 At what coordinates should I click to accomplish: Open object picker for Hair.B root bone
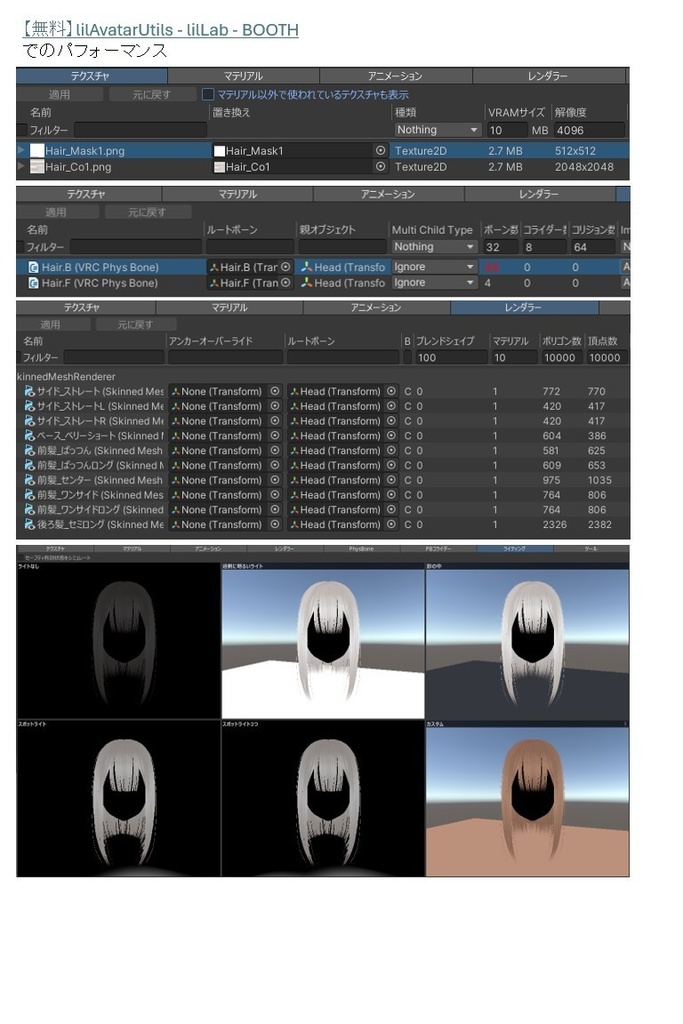click(x=285, y=267)
